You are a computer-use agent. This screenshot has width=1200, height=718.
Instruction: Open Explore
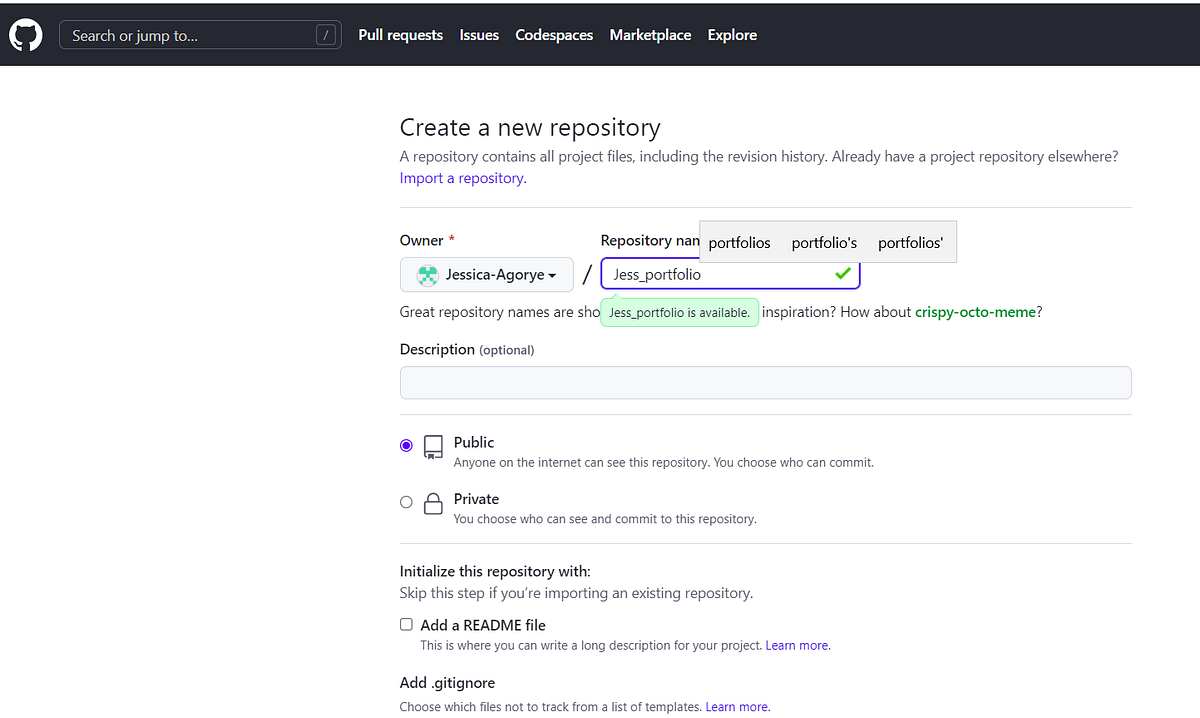(732, 34)
